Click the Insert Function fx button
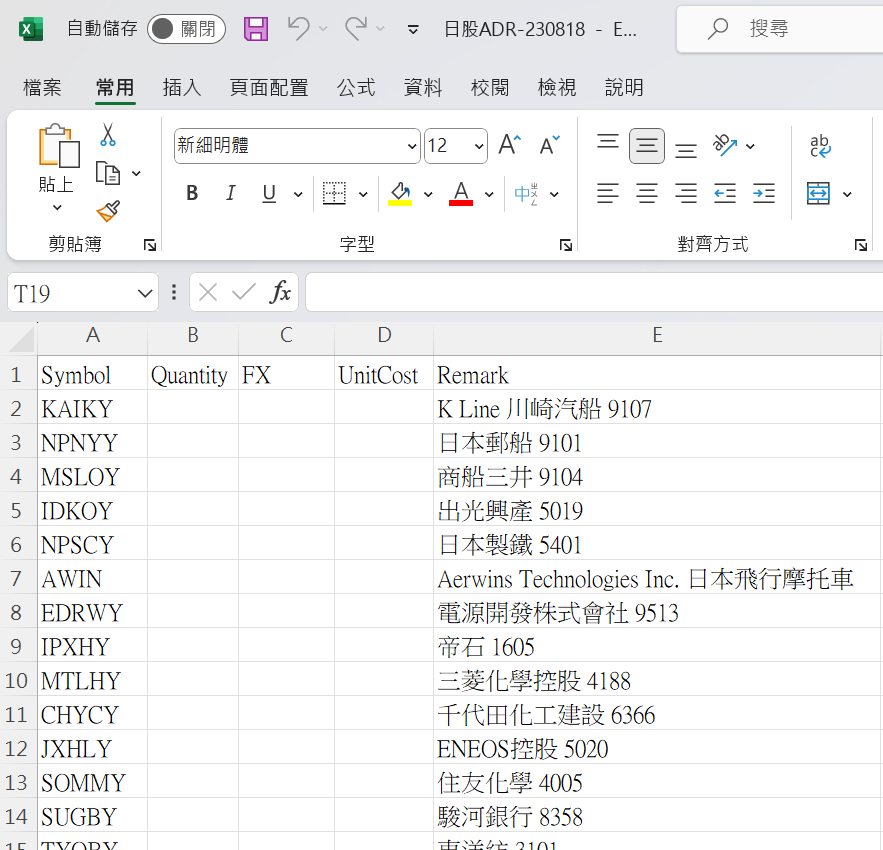Screen dimensions: 883x850 (280, 292)
